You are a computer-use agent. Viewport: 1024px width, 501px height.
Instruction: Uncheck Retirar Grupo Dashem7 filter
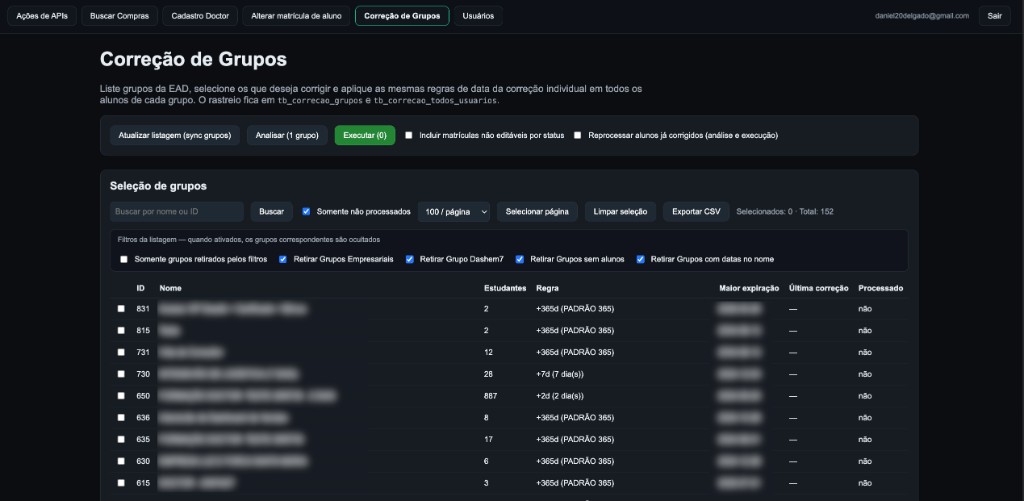(x=409, y=259)
